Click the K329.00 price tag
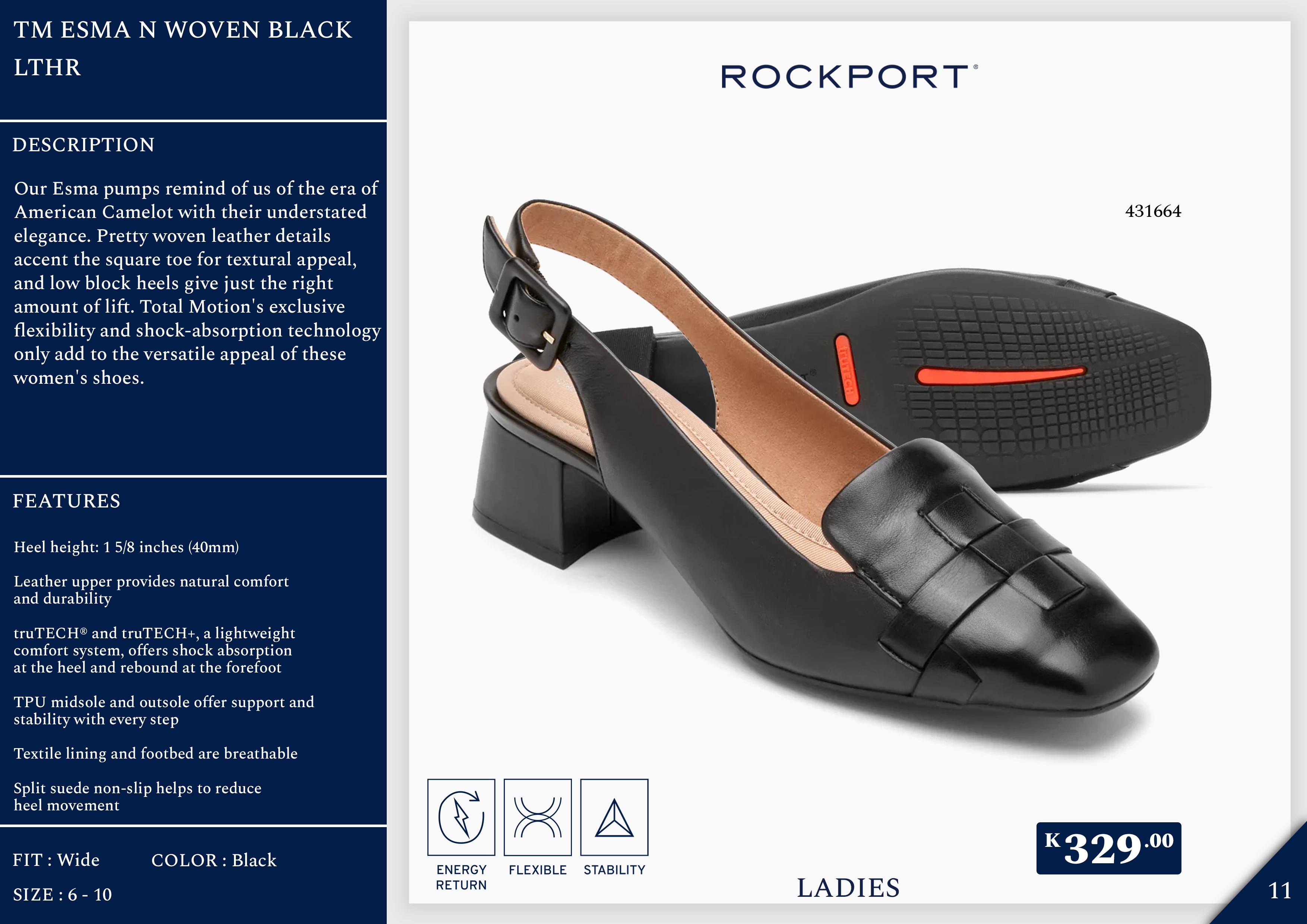 click(1108, 848)
